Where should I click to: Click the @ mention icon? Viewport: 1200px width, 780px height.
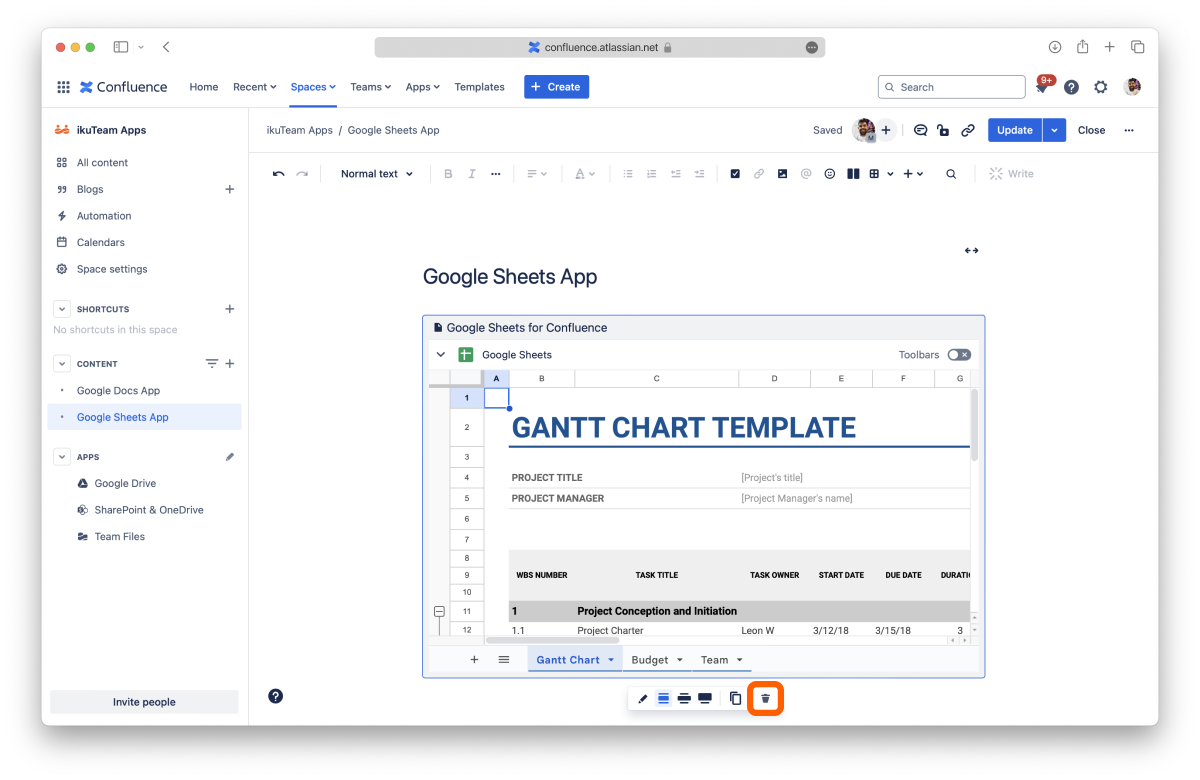(806, 174)
